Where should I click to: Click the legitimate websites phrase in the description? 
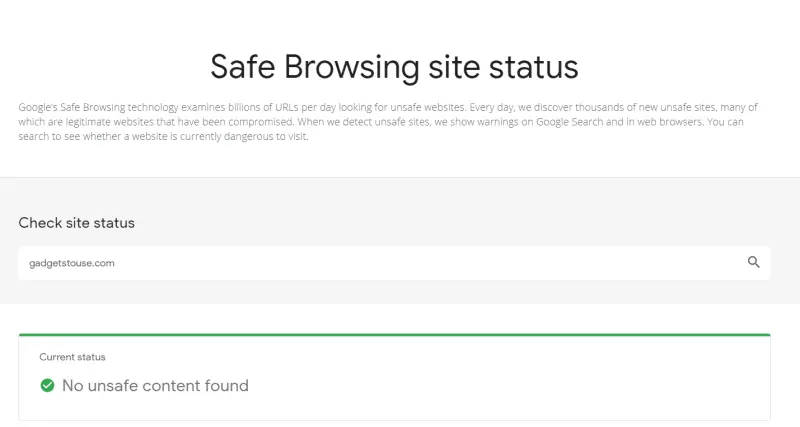click(x=97, y=122)
